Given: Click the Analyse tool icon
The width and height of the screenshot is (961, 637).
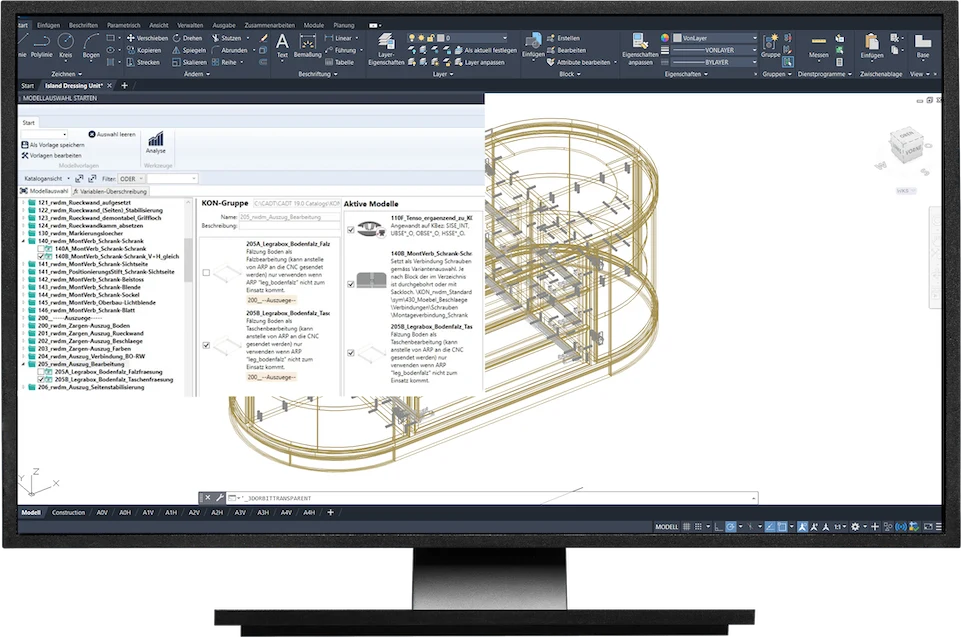Looking at the screenshot, I should 156,142.
